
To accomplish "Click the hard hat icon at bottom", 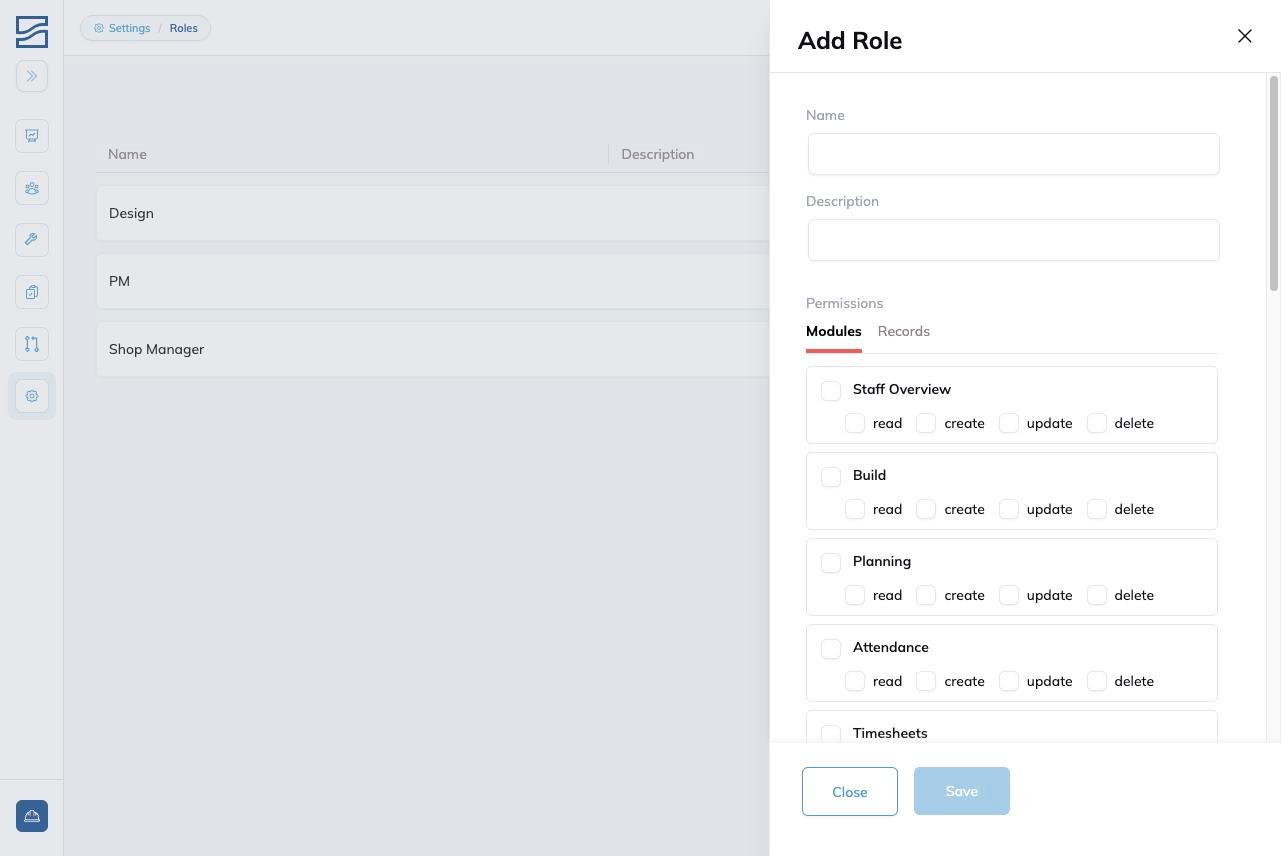I will 32,816.
